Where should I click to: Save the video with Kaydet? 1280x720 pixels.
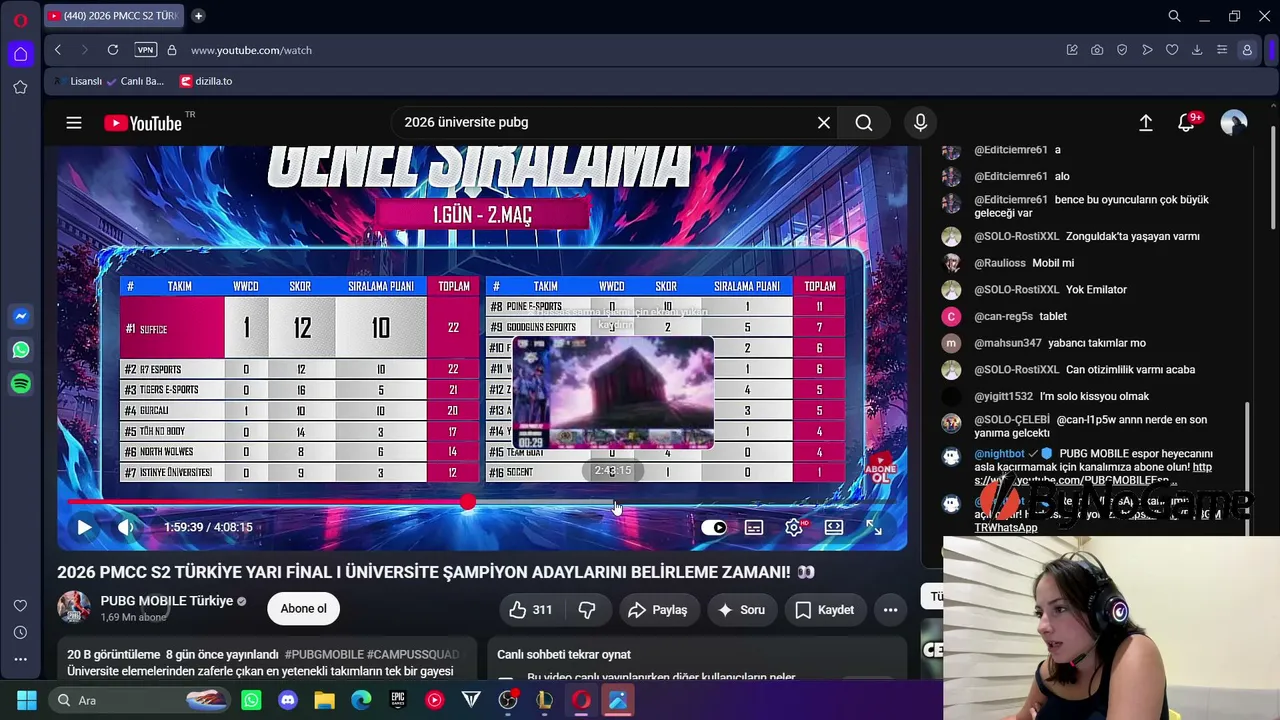click(825, 609)
